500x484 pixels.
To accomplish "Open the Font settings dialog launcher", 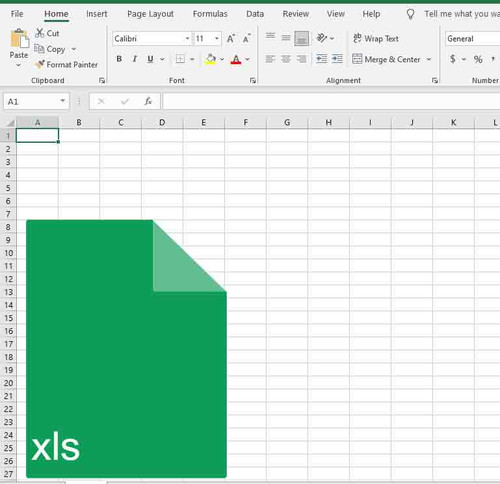I will (x=253, y=80).
